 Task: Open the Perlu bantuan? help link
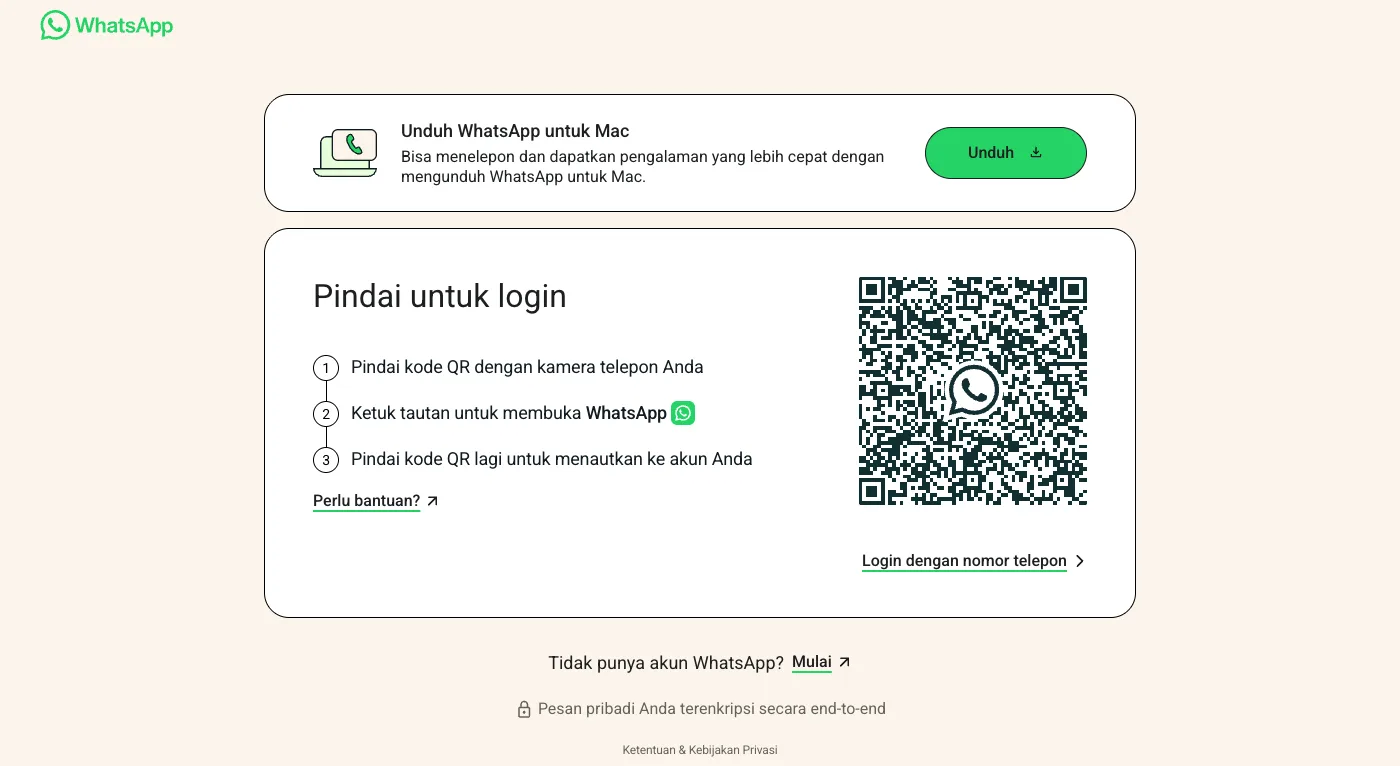[x=367, y=501]
